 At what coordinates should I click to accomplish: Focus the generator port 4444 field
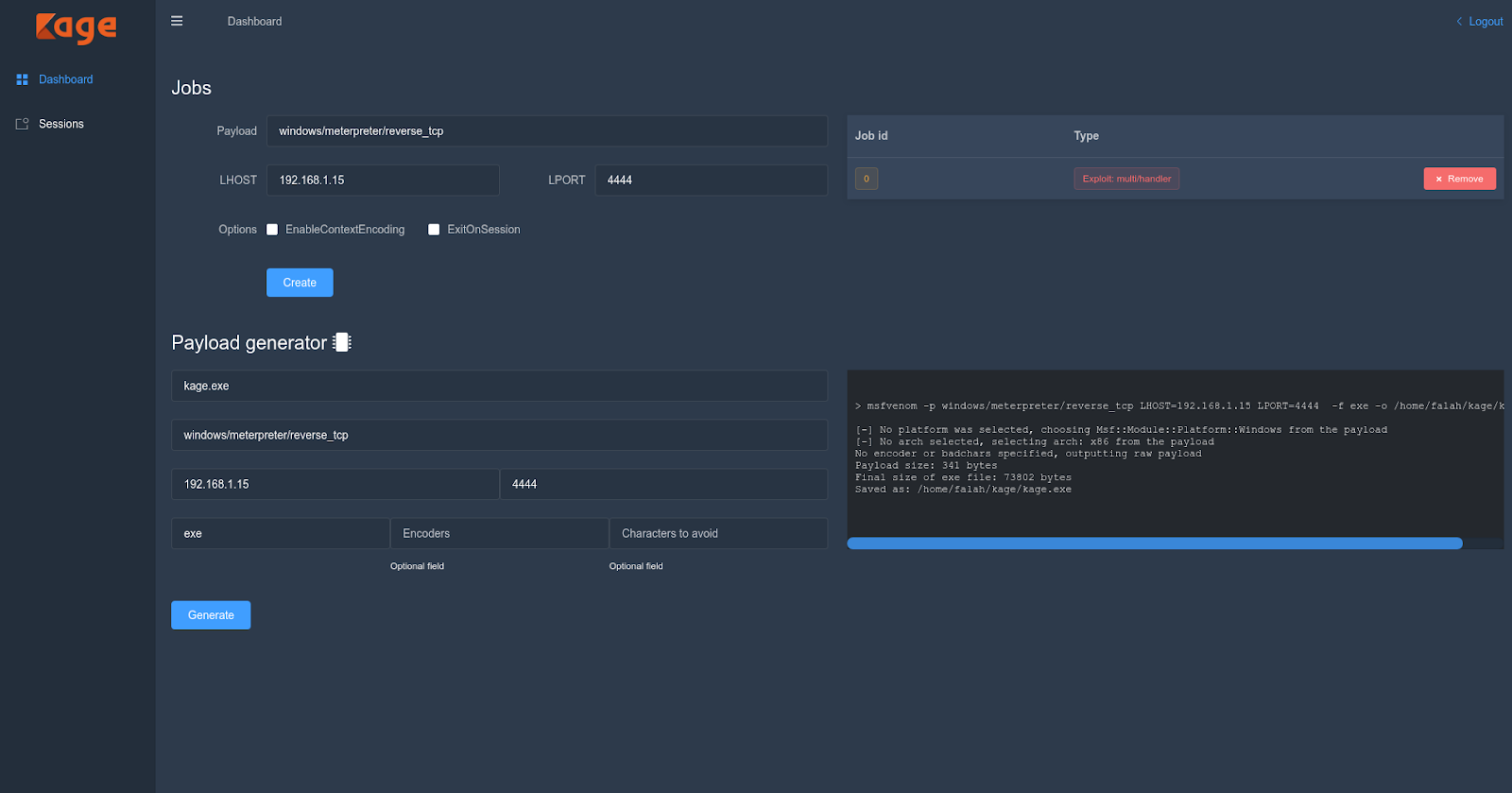point(663,484)
